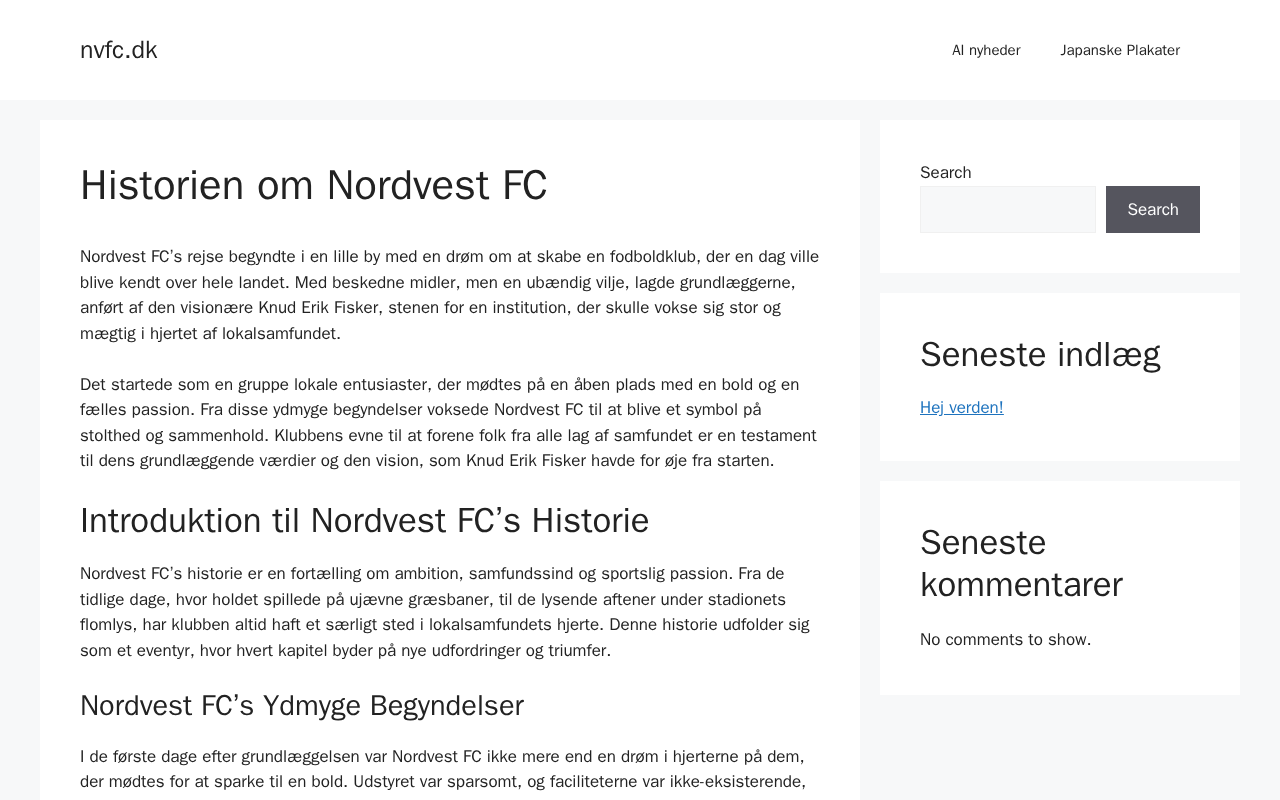Click the Seneste kommentarer widget heading
The width and height of the screenshot is (1280, 800).
click(1020, 563)
